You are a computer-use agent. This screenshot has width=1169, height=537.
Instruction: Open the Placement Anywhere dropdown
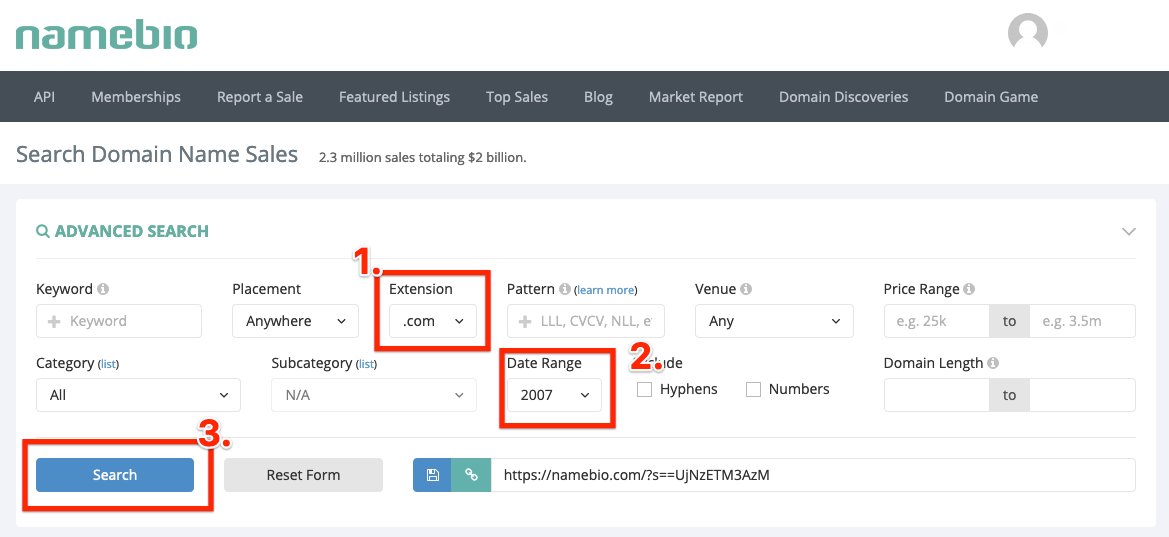click(x=295, y=321)
